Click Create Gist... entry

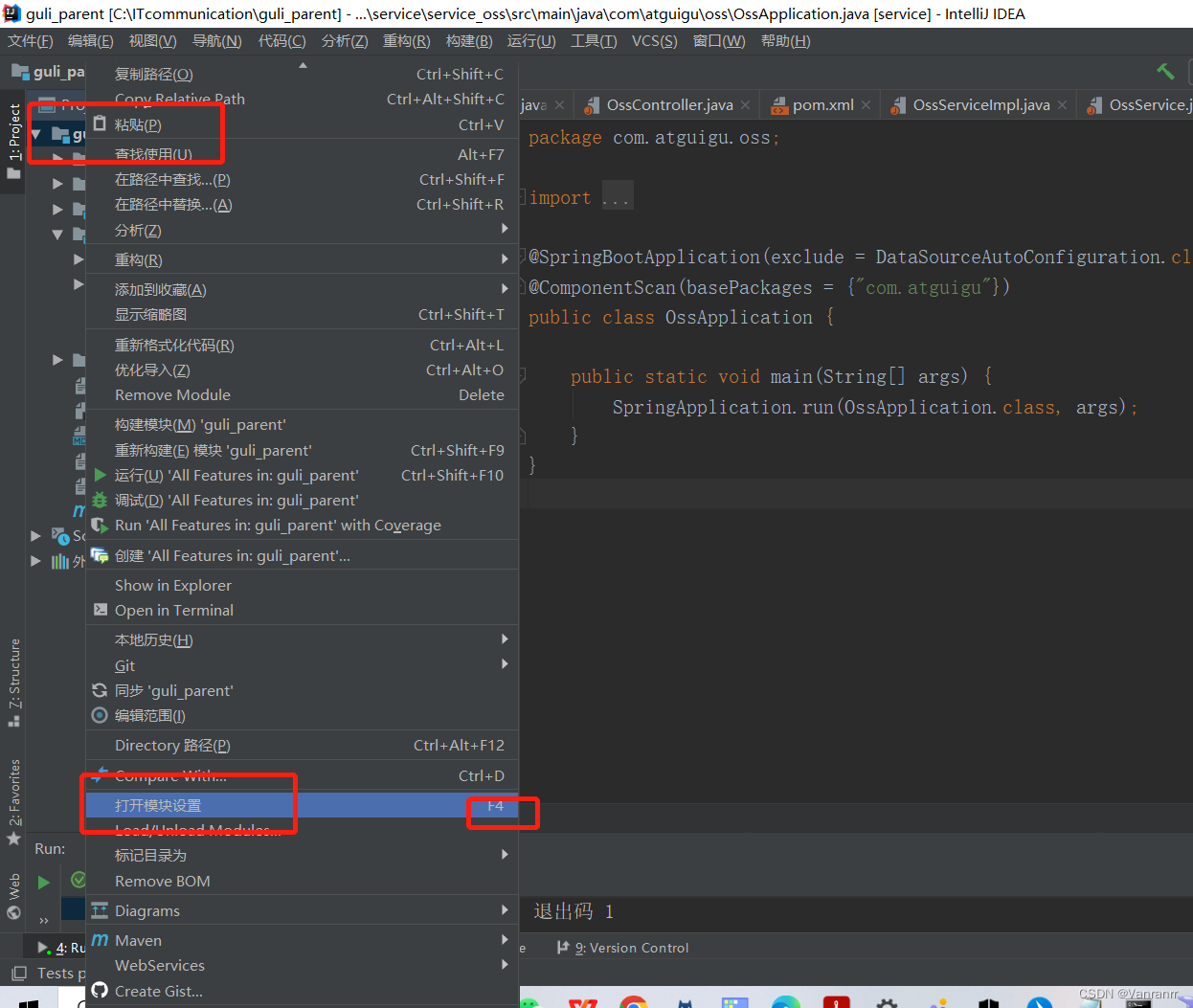tap(302, 991)
